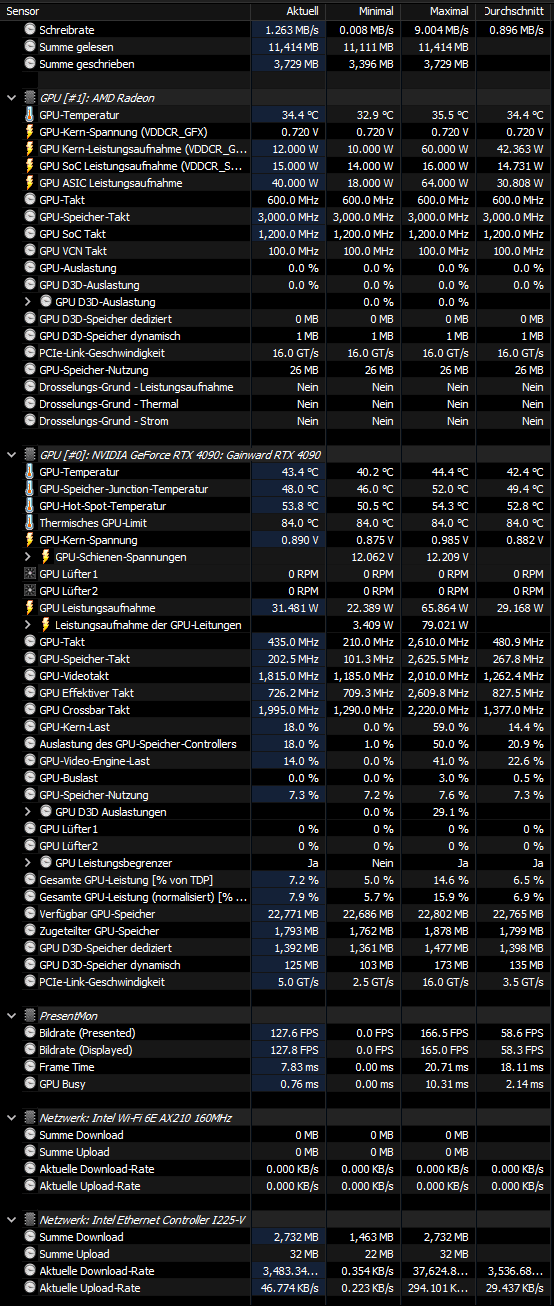Viewport: 554px width, 1306px height.
Task: Select the Summe geschrieben row
Action: (x=277, y=64)
